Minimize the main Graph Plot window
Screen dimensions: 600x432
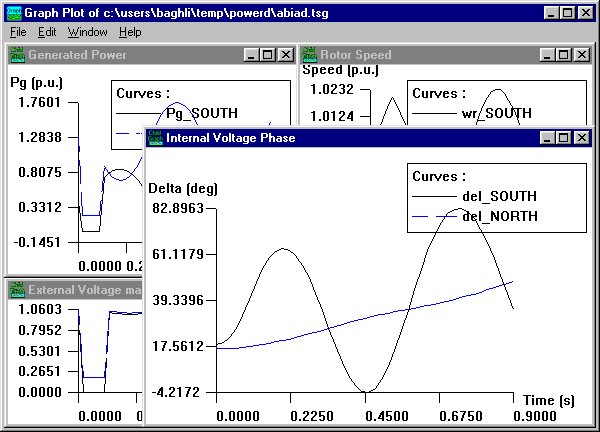click(551, 13)
